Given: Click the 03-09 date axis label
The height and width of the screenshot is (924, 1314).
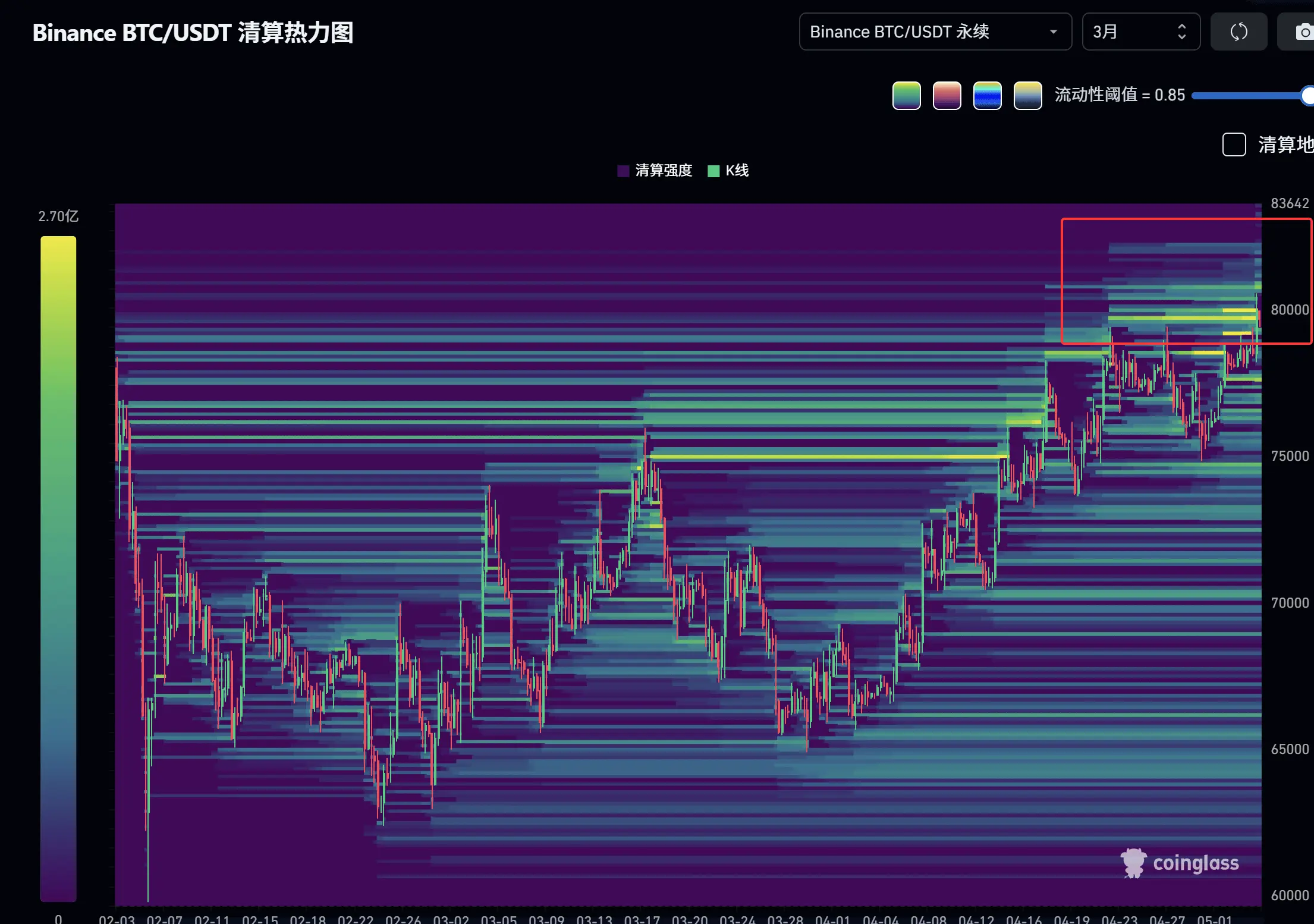Looking at the screenshot, I should [x=546, y=919].
